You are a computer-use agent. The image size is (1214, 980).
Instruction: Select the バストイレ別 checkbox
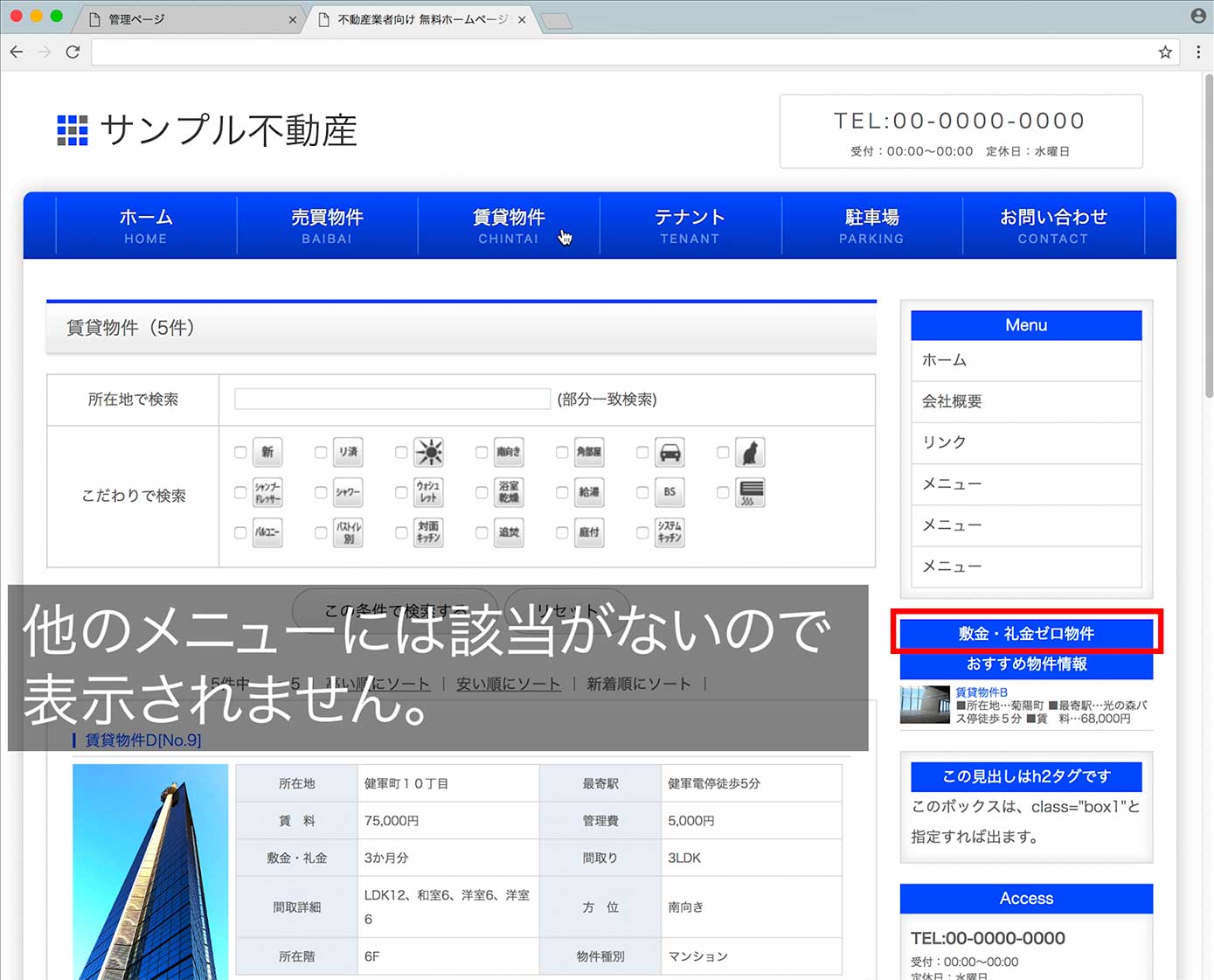coord(321,532)
